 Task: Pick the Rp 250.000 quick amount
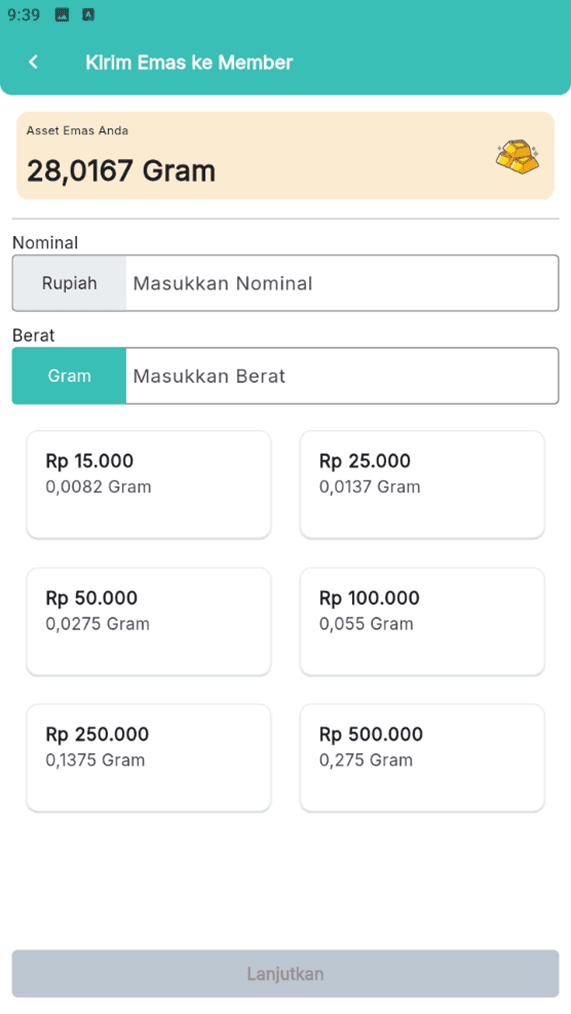click(x=149, y=758)
